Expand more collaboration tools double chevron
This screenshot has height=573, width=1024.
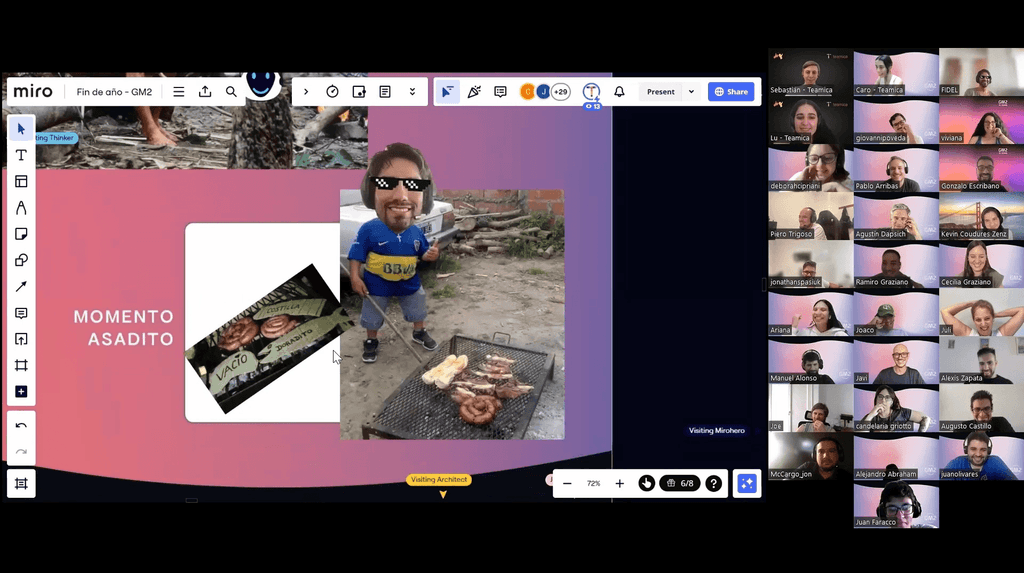tap(412, 91)
